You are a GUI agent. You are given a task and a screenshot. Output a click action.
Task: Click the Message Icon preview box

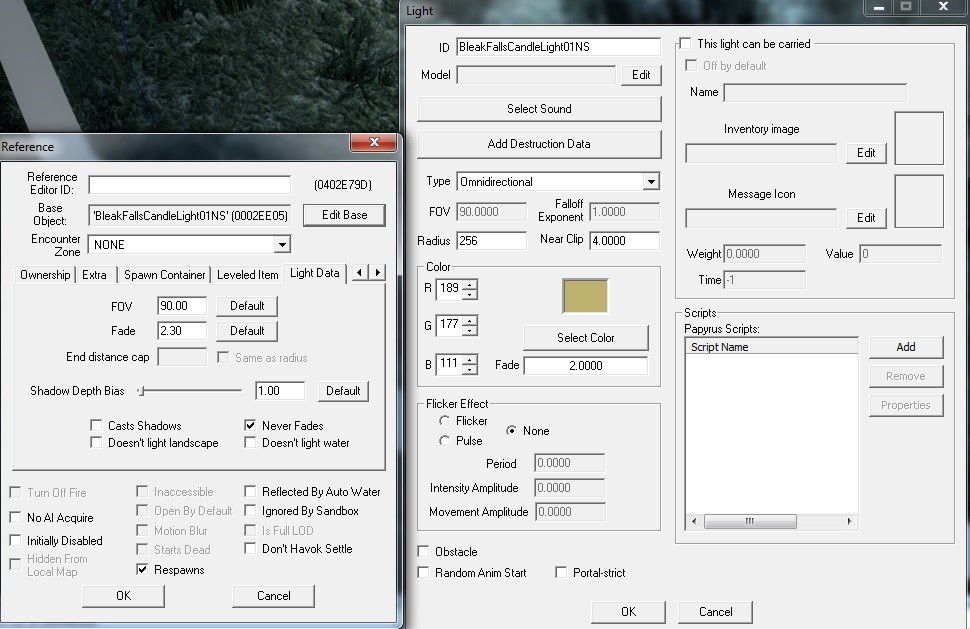[918, 201]
